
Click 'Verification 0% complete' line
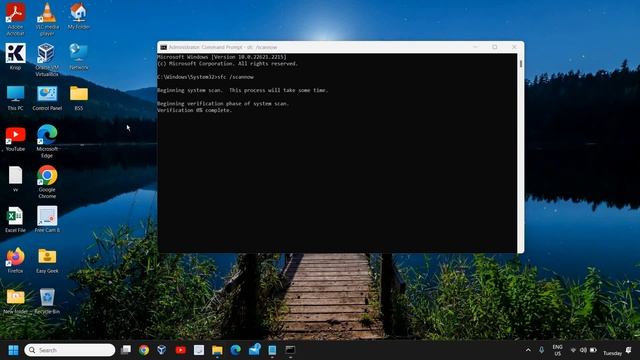pos(194,110)
